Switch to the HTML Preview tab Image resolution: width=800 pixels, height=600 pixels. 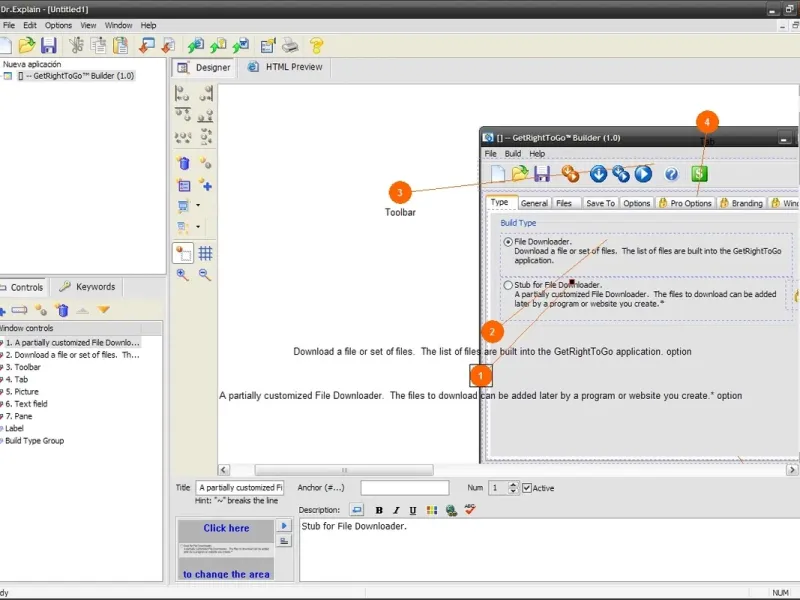tap(285, 67)
